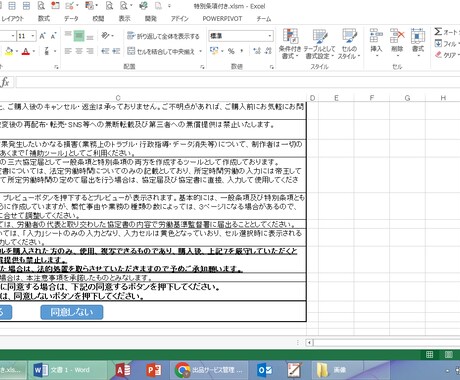The width and height of the screenshot is (460, 380).
Task: Toggle center text alignment
Action: (x=79, y=51)
